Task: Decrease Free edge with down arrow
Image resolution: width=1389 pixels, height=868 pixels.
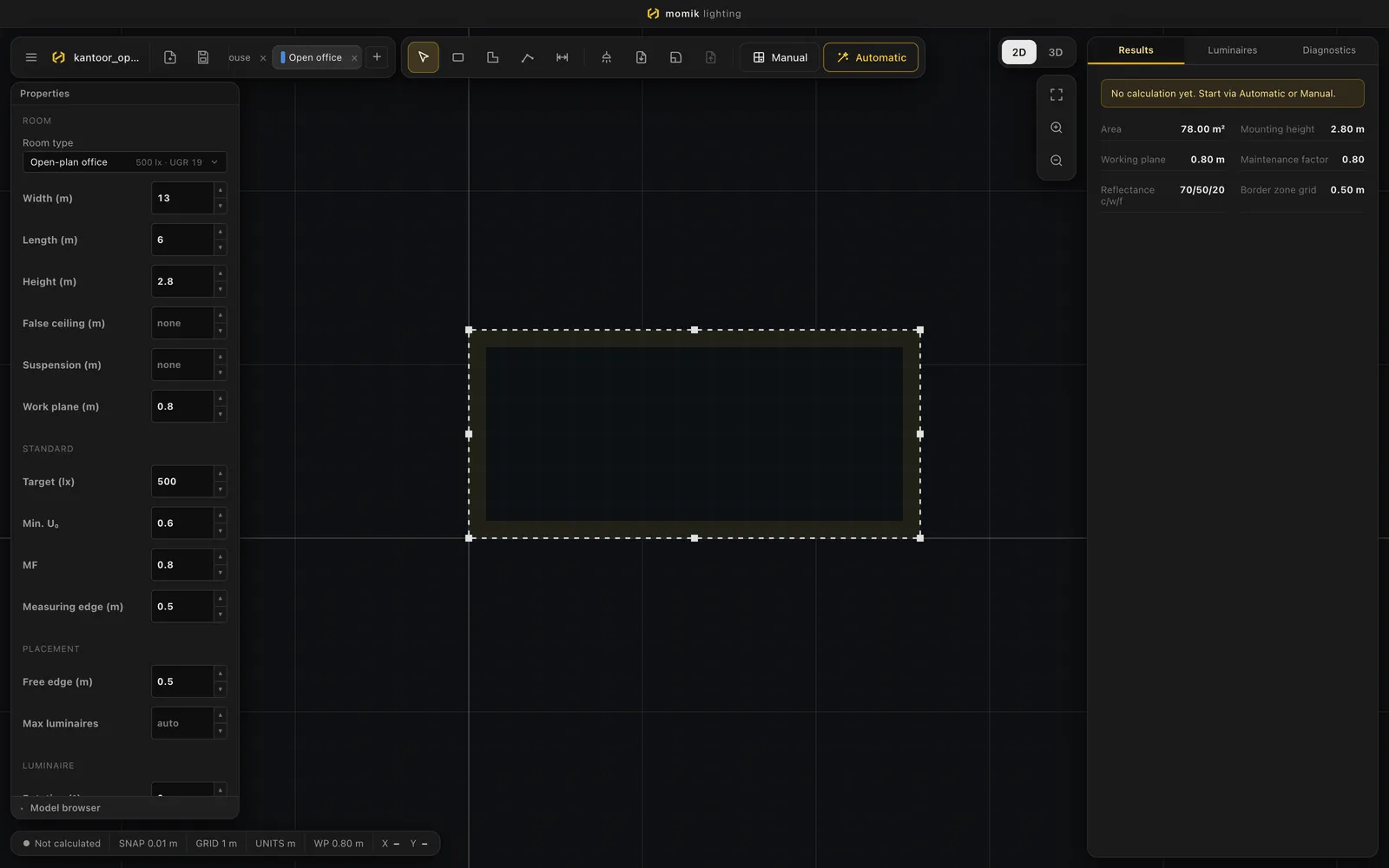Action: [221, 690]
